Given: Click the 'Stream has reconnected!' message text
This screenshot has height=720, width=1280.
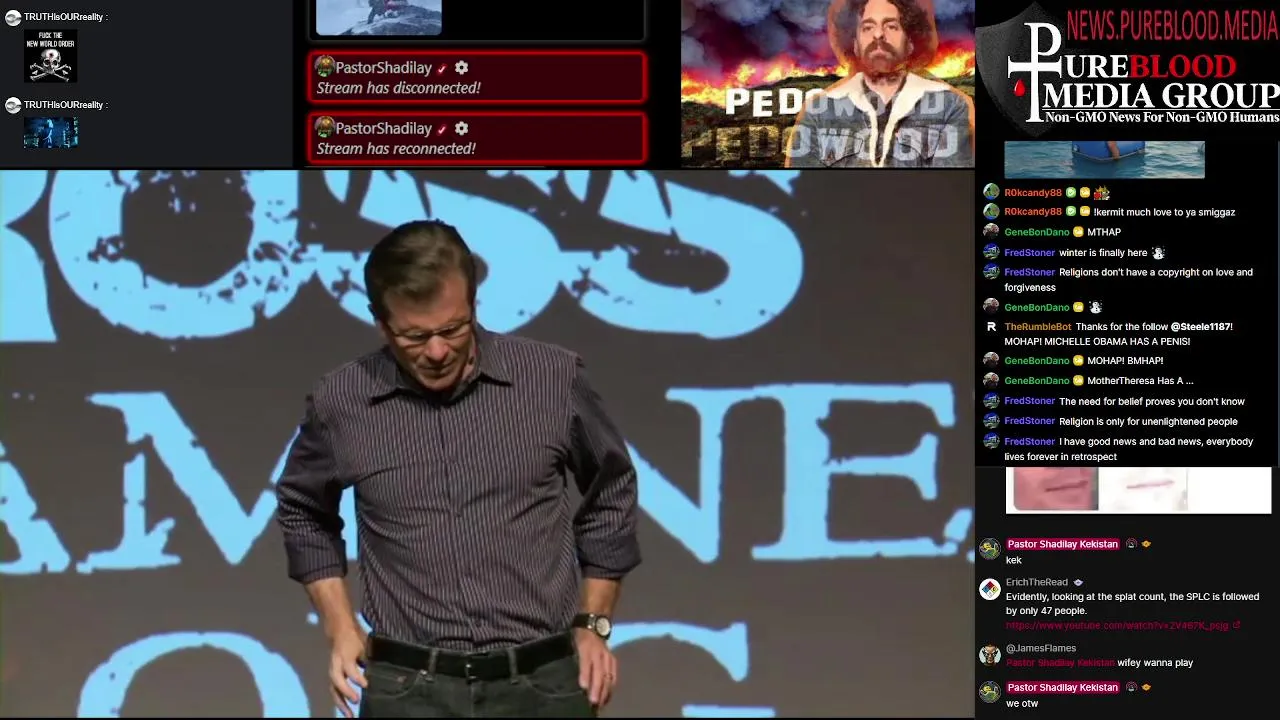Looking at the screenshot, I should tap(396, 149).
